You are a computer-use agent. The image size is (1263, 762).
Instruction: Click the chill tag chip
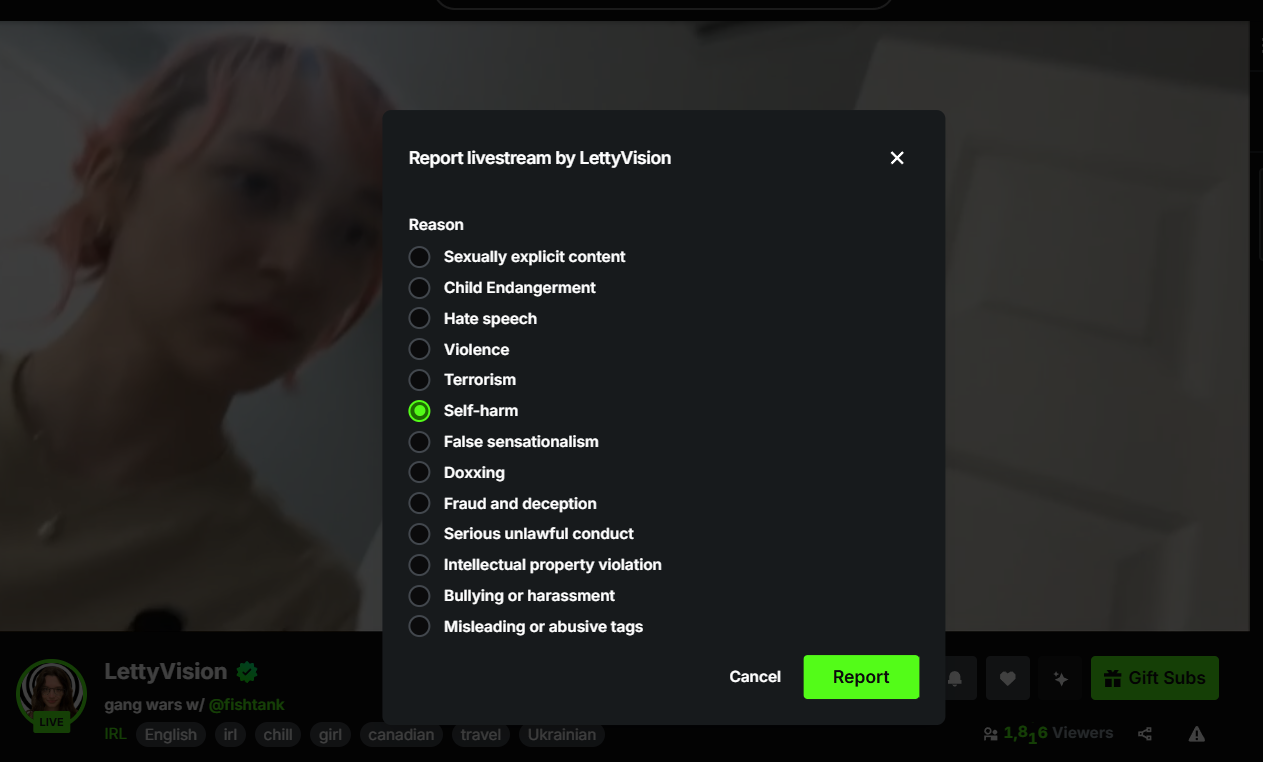tap(278, 735)
